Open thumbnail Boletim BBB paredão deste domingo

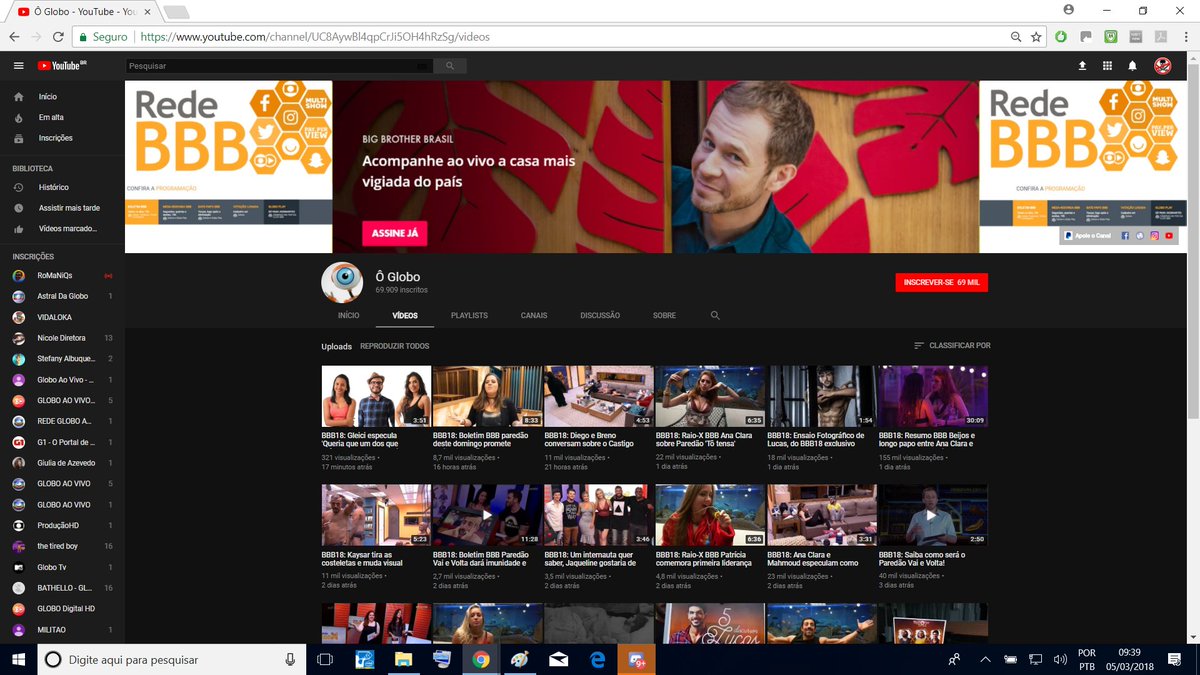[487, 396]
